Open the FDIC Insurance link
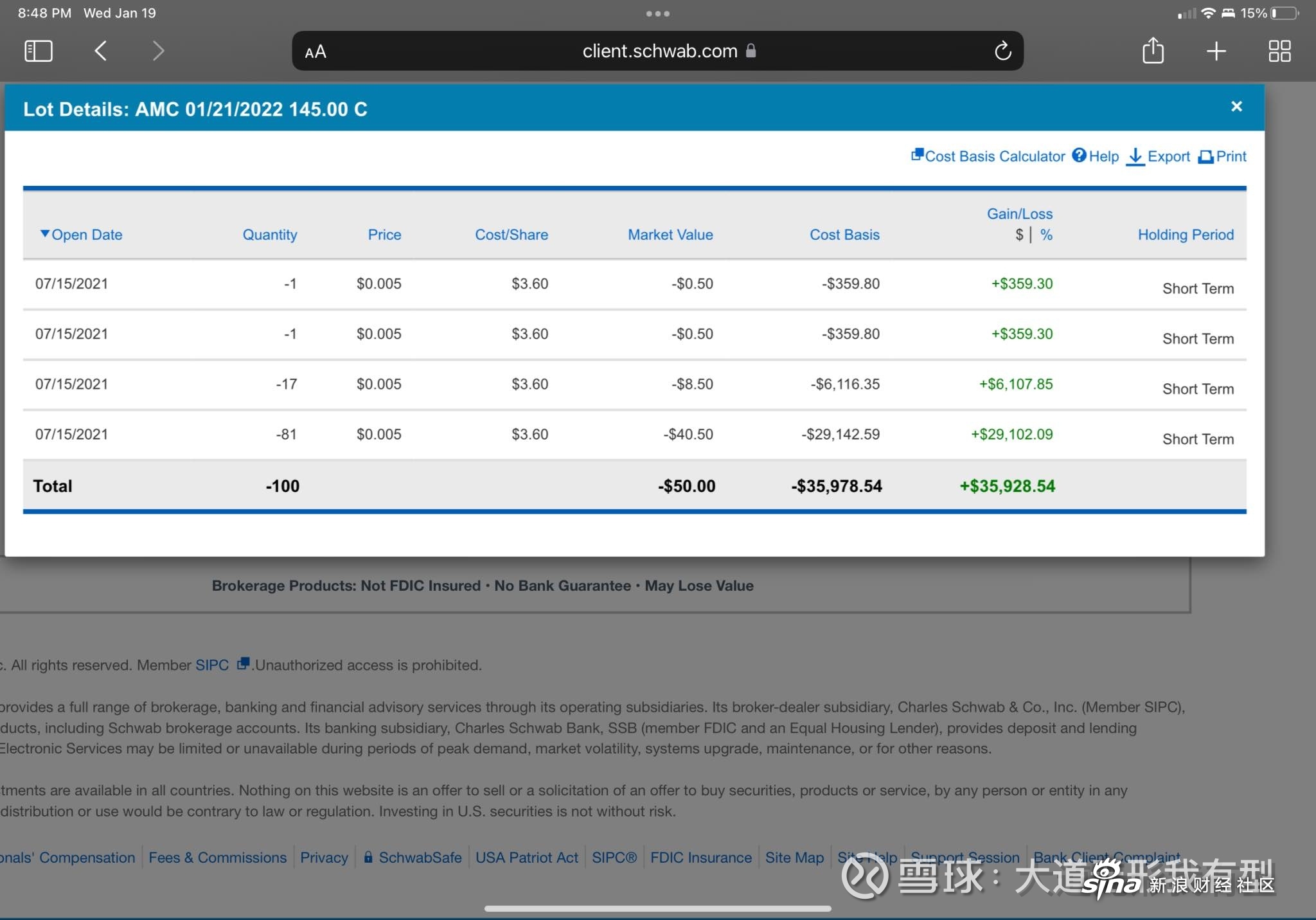The height and width of the screenshot is (920, 1316). 701,858
